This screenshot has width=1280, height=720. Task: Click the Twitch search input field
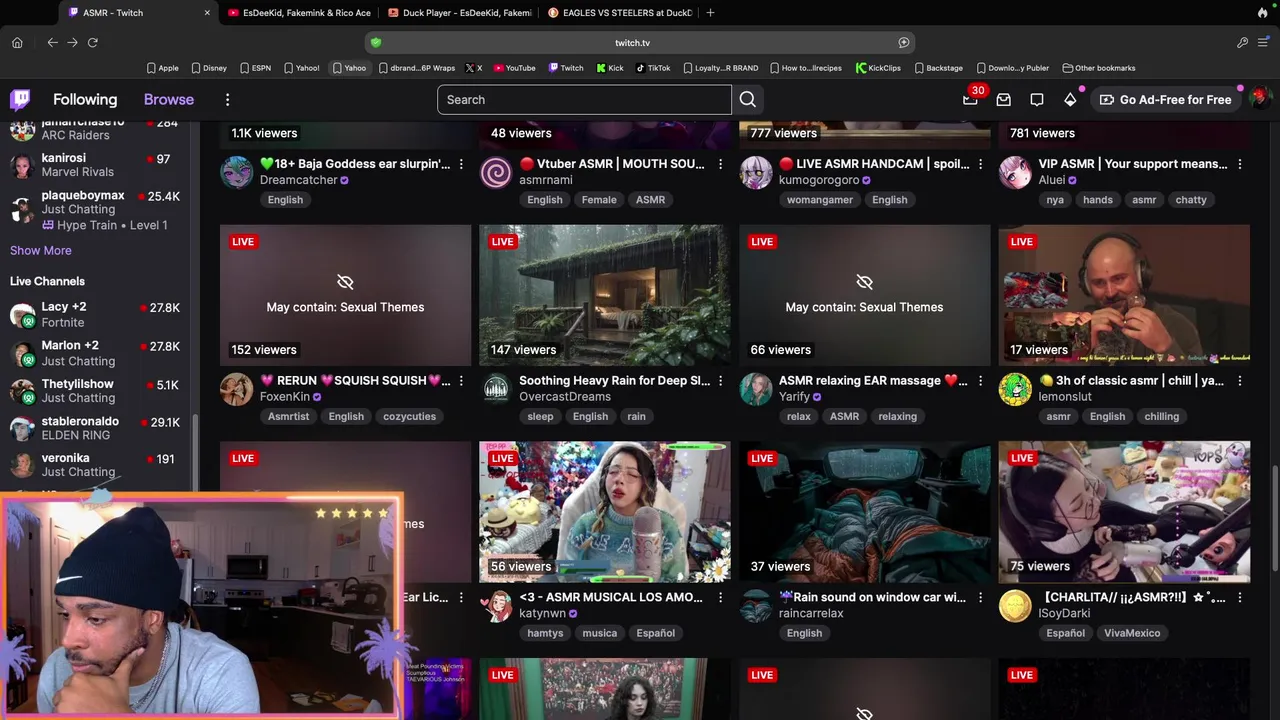[x=584, y=100]
